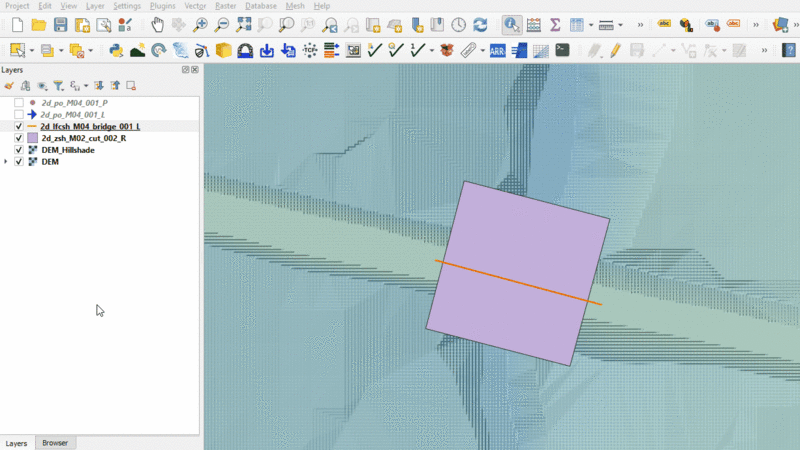Uncheck the DEM_Hillshade layer visibility
Viewport: 800px width, 450px height.
tap(19, 150)
